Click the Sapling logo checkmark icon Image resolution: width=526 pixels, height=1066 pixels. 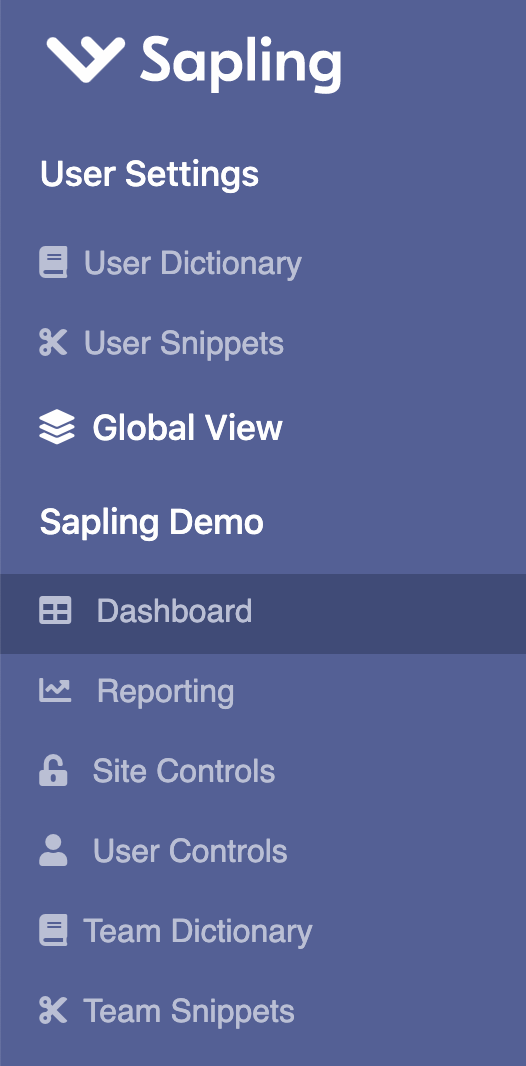(86, 59)
